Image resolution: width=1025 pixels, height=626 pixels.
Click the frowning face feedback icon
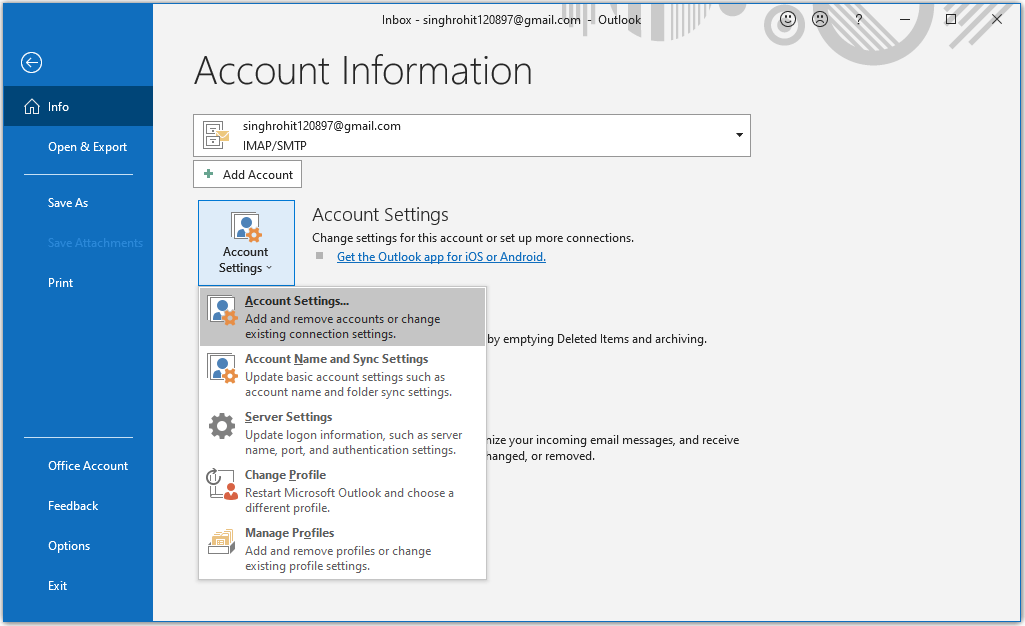pyautogui.click(x=820, y=19)
